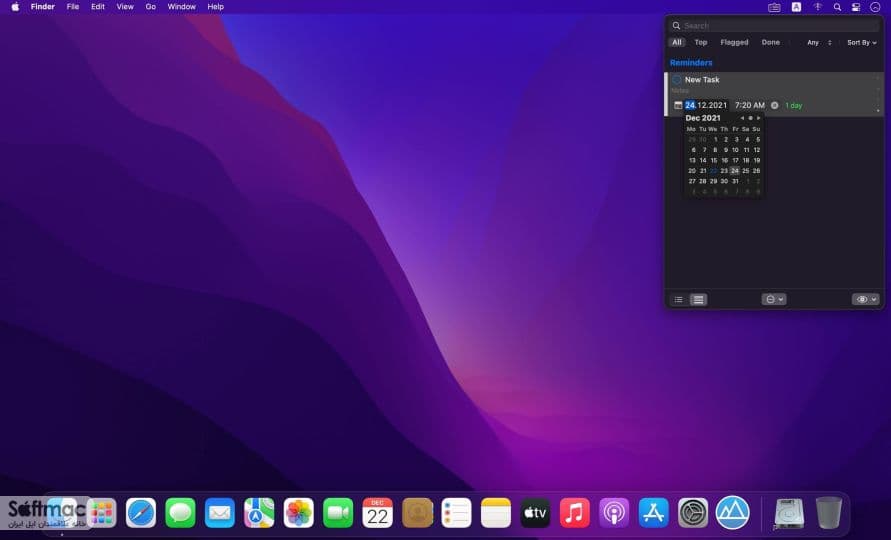
Task: Switch to expanded list view icon
Action: [x=698, y=300]
